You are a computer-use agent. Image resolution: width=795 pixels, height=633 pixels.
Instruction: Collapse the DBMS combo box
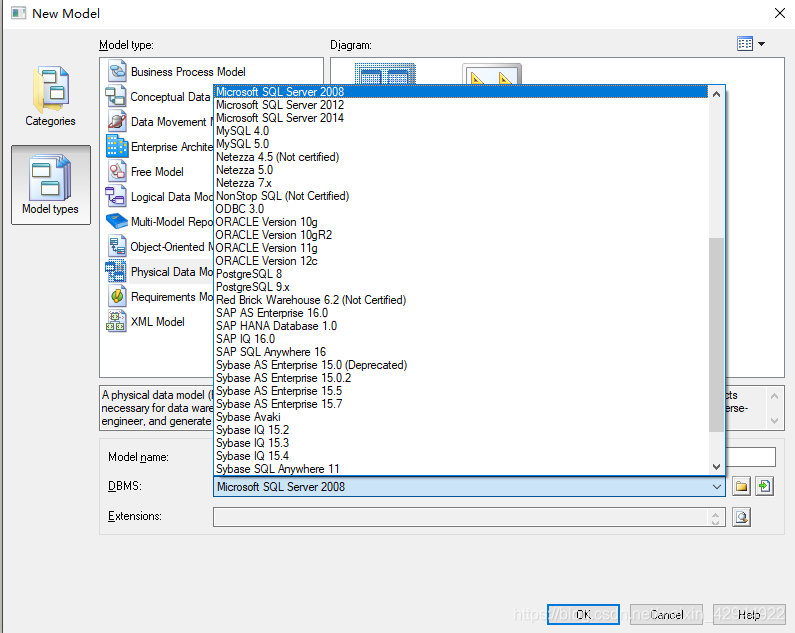716,487
